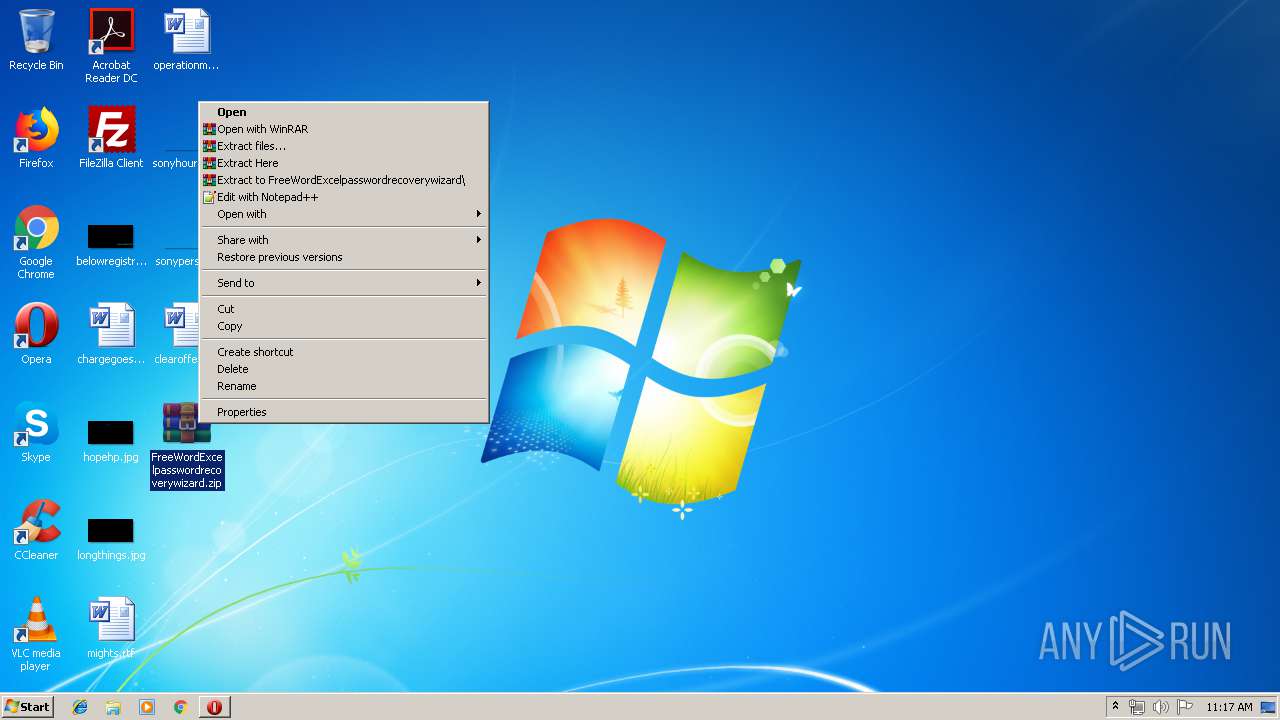Select the Recycle Bin desktop icon
Screen dimensions: 1280x720
pyautogui.click(x=36, y=41)
